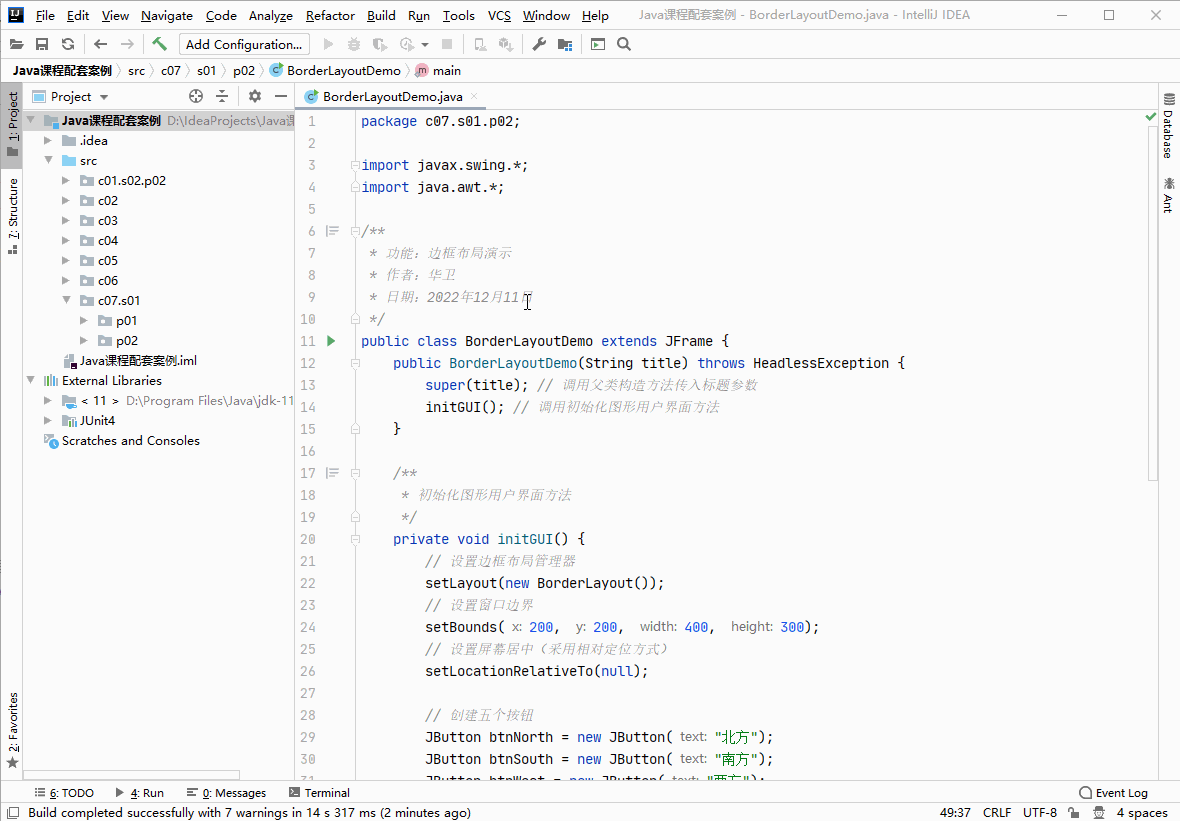The width and height of the screenshot is (1180, 821).
Task: Toggle the Terminal tool window
Action: point(319,793)
